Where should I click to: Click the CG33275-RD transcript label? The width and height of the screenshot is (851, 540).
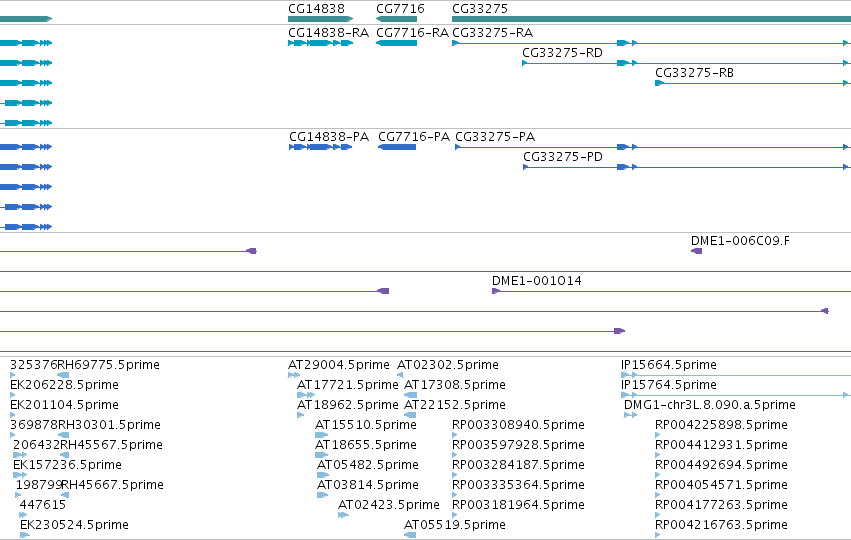[x=562, y=53]
